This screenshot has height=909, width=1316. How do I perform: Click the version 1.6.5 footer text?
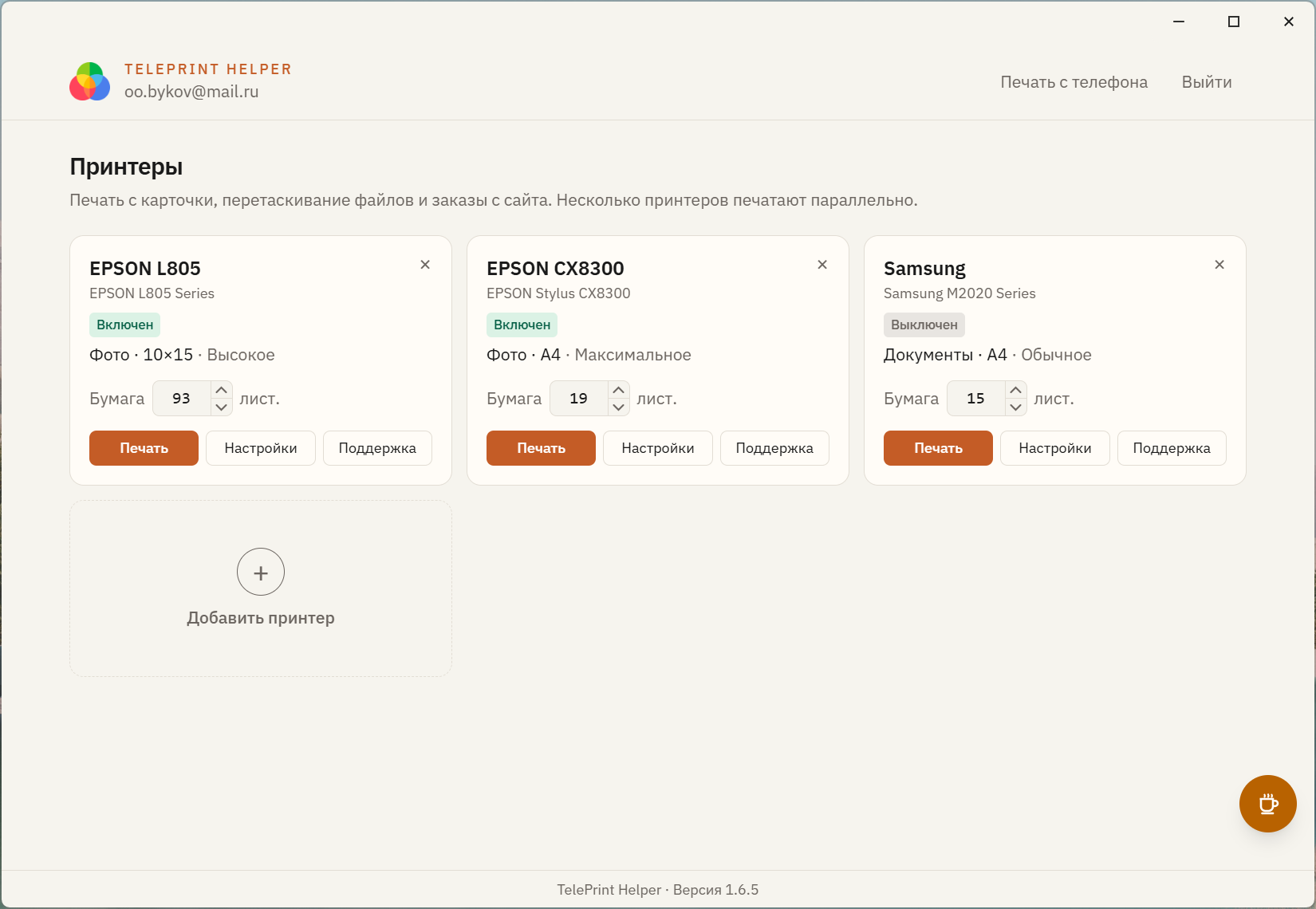click(715, 890)
